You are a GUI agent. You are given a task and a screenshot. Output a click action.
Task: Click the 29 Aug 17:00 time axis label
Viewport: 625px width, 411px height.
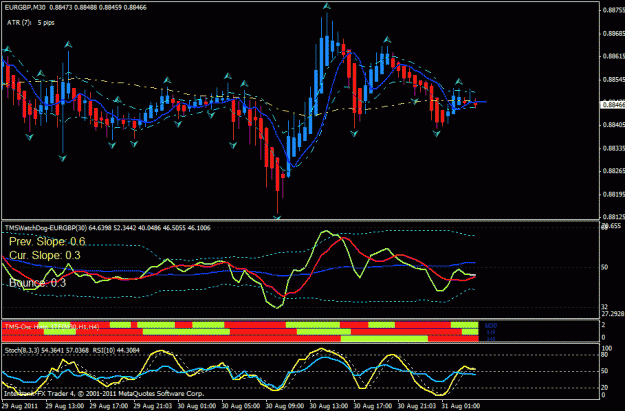[109, 406]
